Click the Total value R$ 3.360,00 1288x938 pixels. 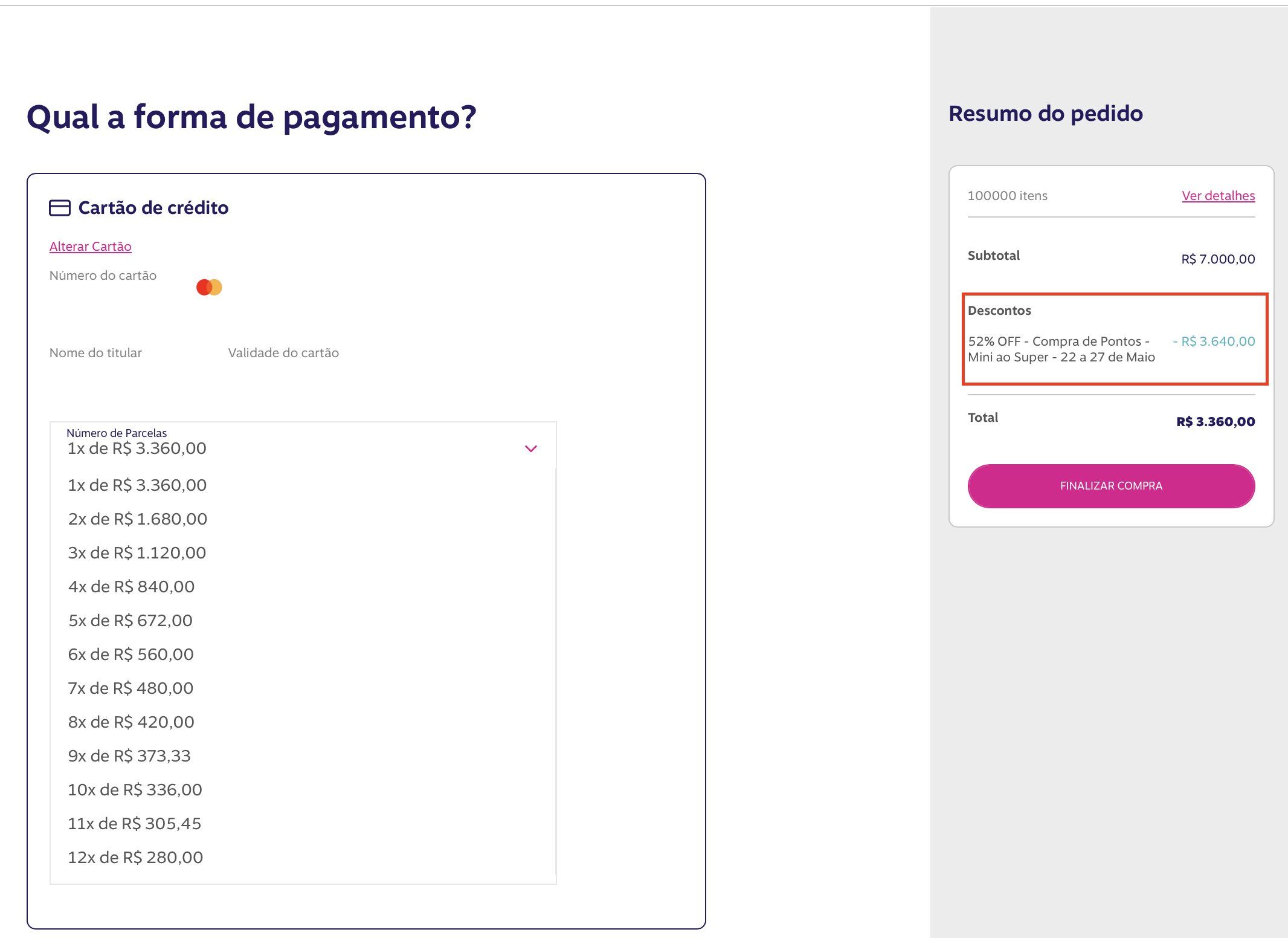pyautogui.click(x=1216, y=422)
